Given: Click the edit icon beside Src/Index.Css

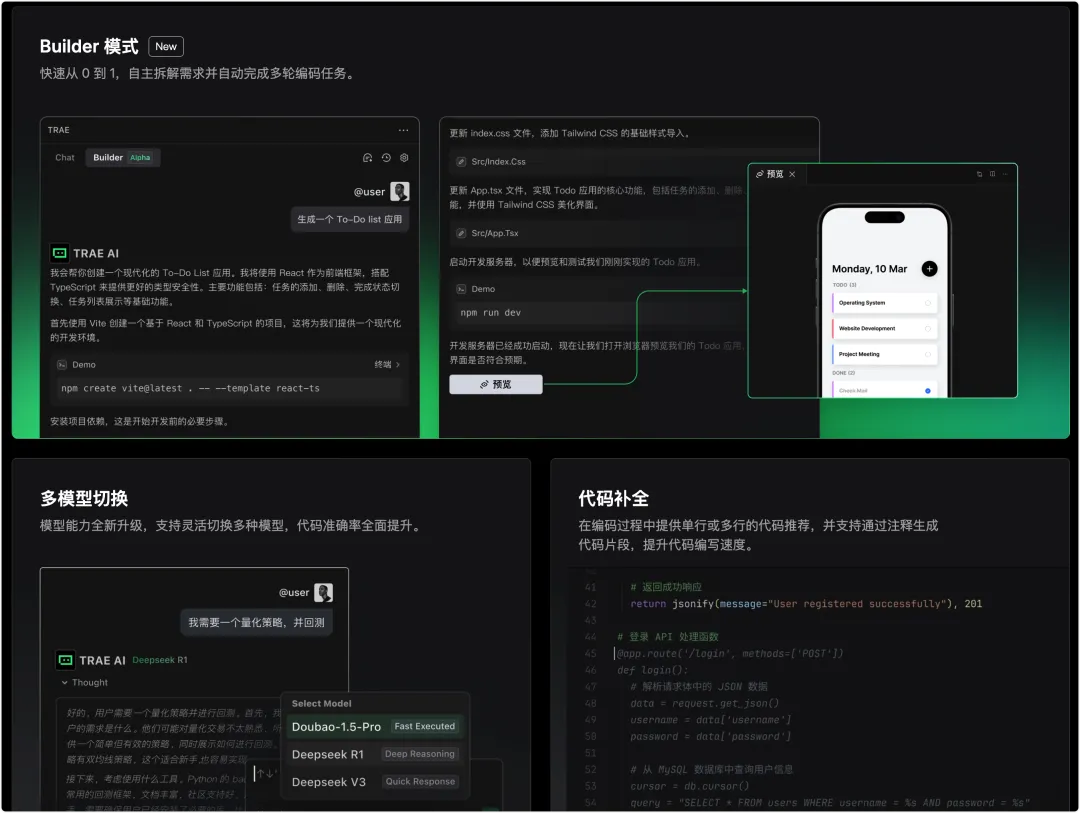Looking at the screenshot, I should (461, 162).
